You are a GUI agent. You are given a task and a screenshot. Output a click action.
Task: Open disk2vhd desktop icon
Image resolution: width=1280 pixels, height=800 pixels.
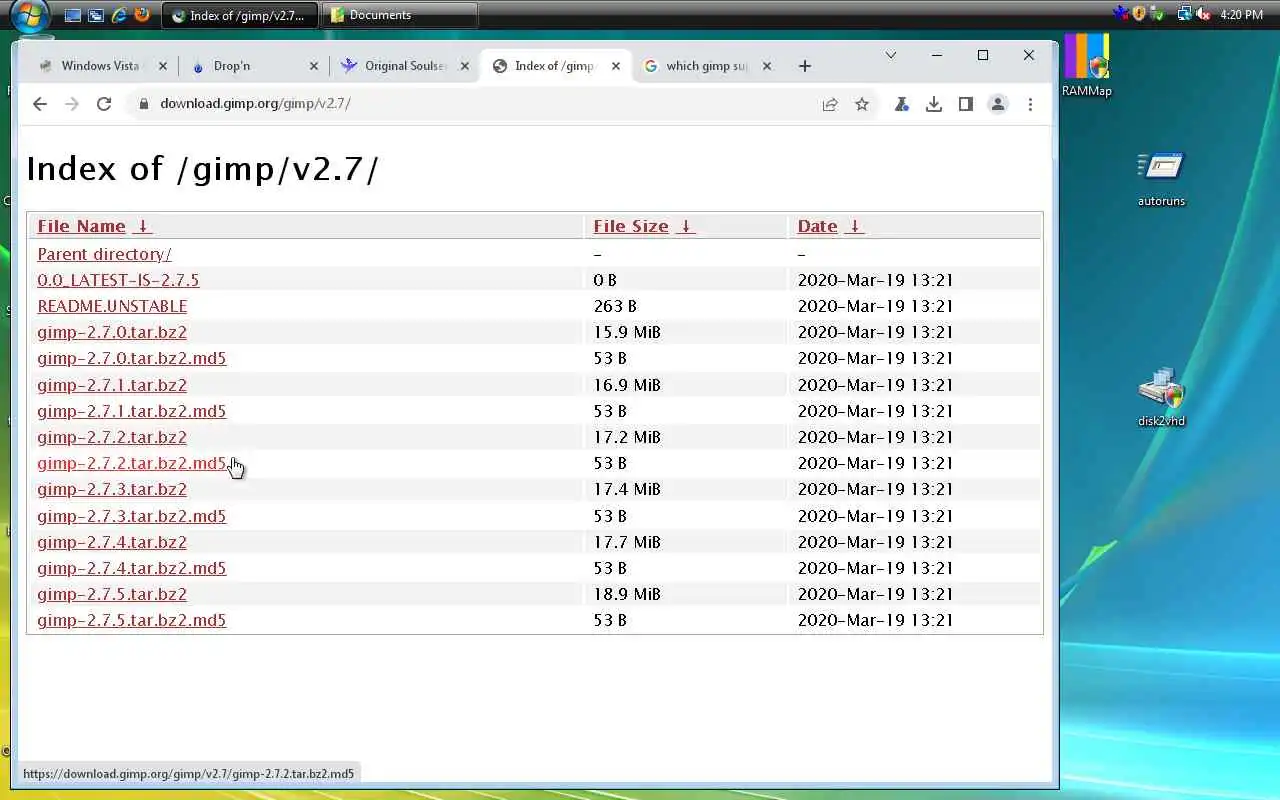[x=1161, y=398]
